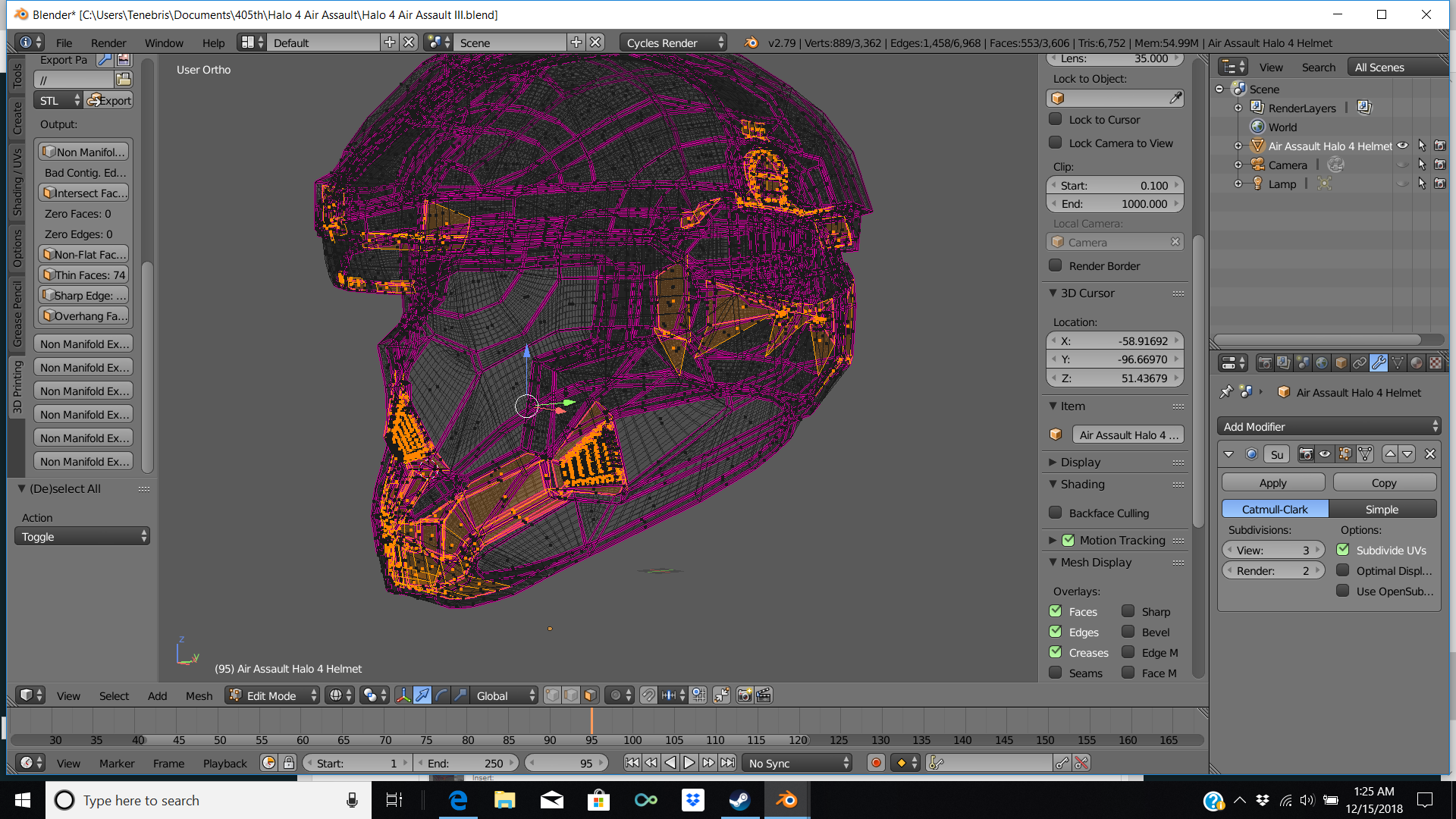
Task: Open the Scene properties tab
Action: [x=1303, y=363]
